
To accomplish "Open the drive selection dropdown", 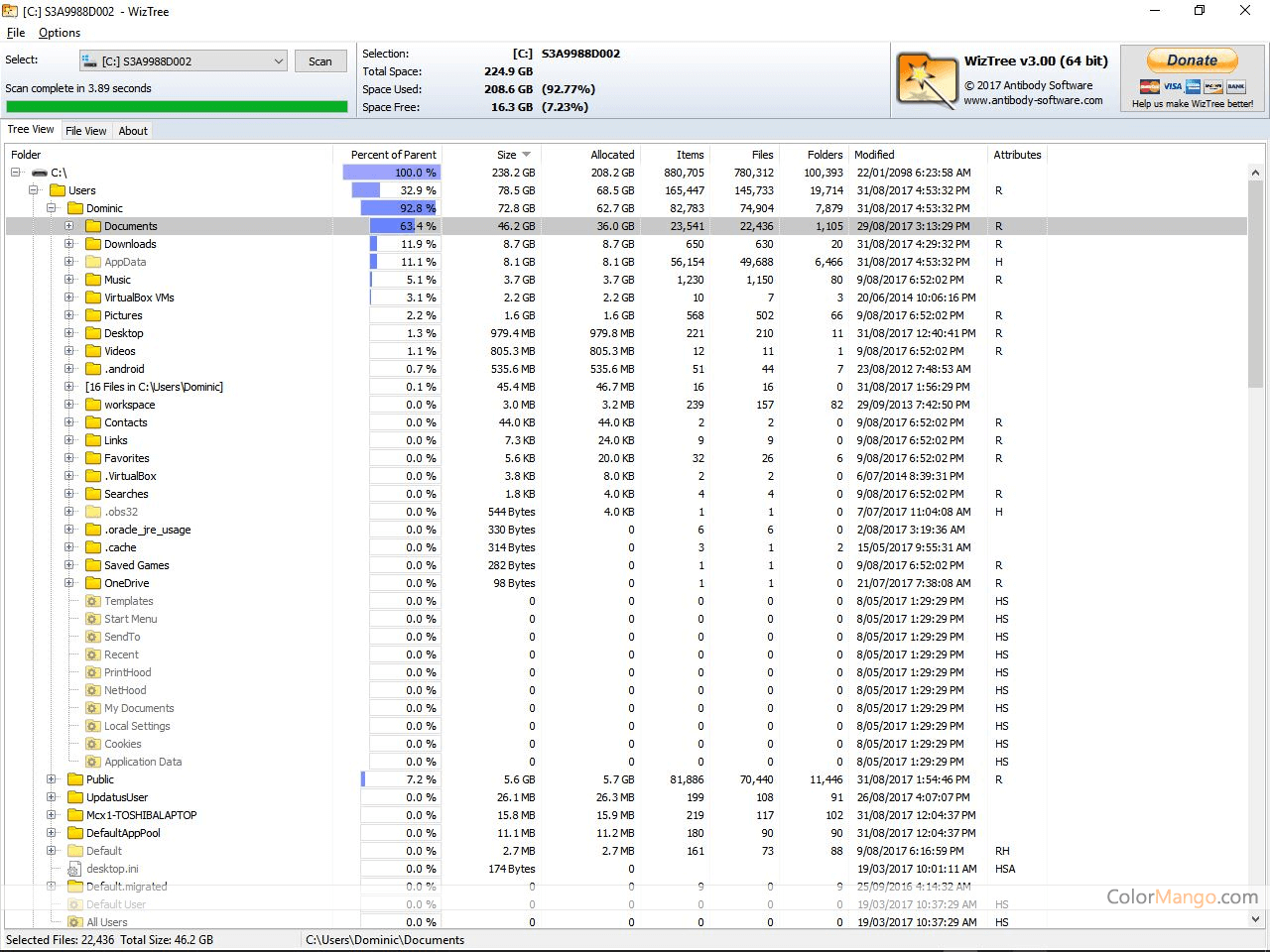I will 277,60.
